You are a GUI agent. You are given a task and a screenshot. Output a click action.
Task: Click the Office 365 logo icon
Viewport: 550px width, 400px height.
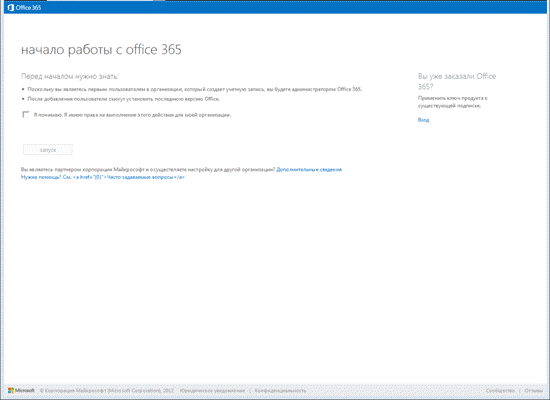coord(11,7)
